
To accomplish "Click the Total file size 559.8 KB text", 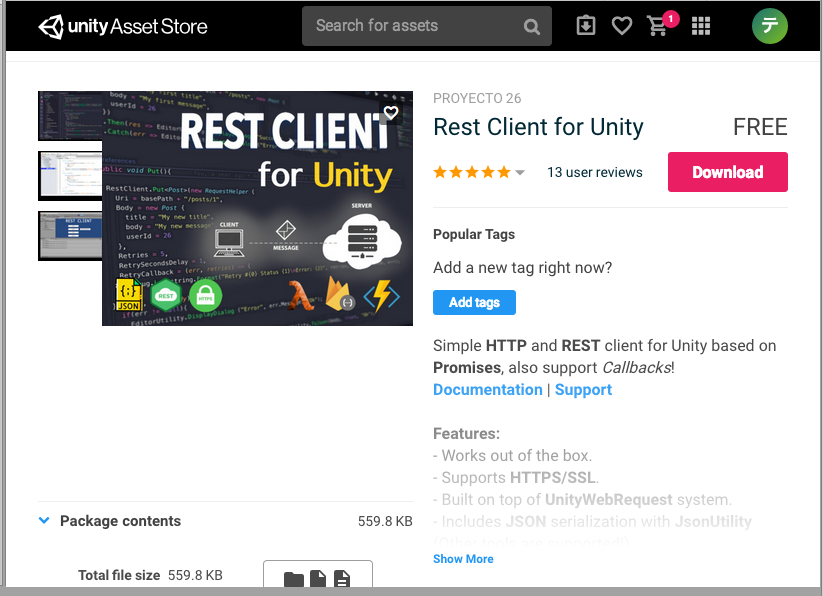I will [x=150, y=576].
